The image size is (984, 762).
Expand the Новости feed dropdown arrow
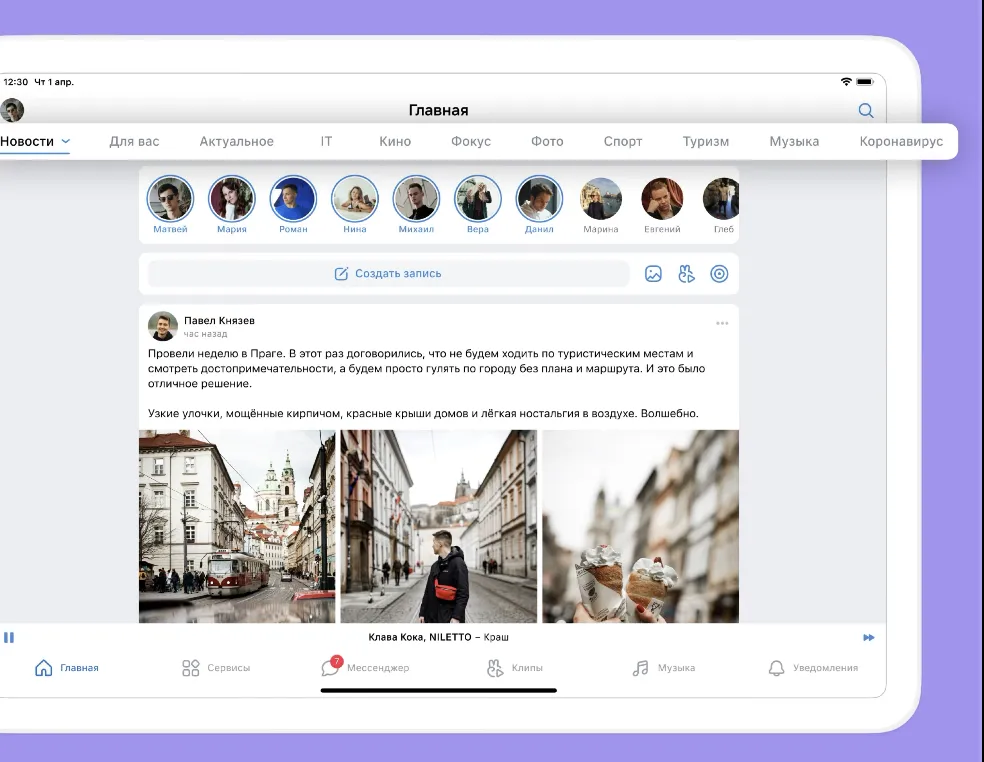click(x=65, y=141)
